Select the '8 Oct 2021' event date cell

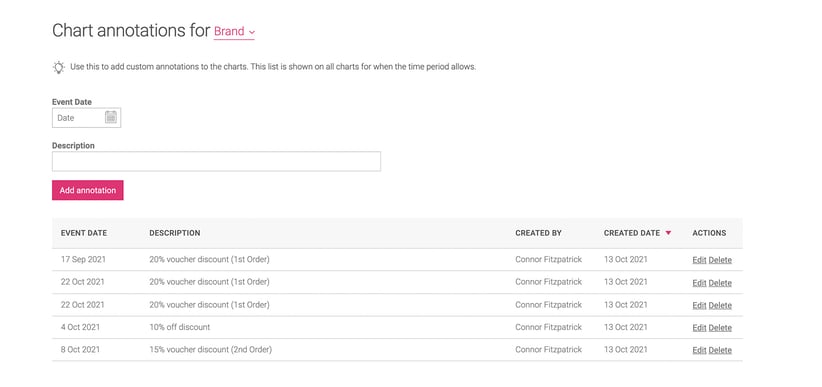pos(80,349)
